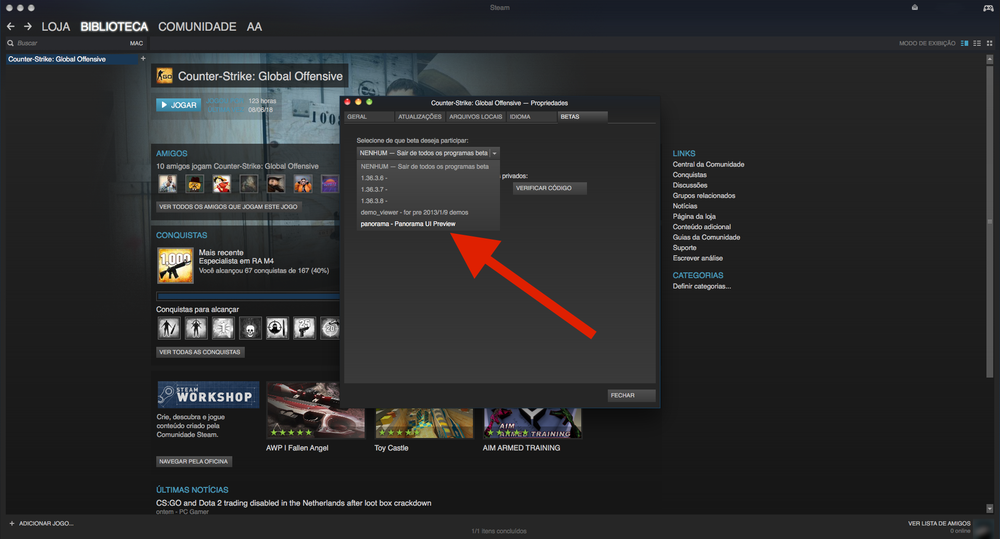Open Página da loja link

[694, 216]
